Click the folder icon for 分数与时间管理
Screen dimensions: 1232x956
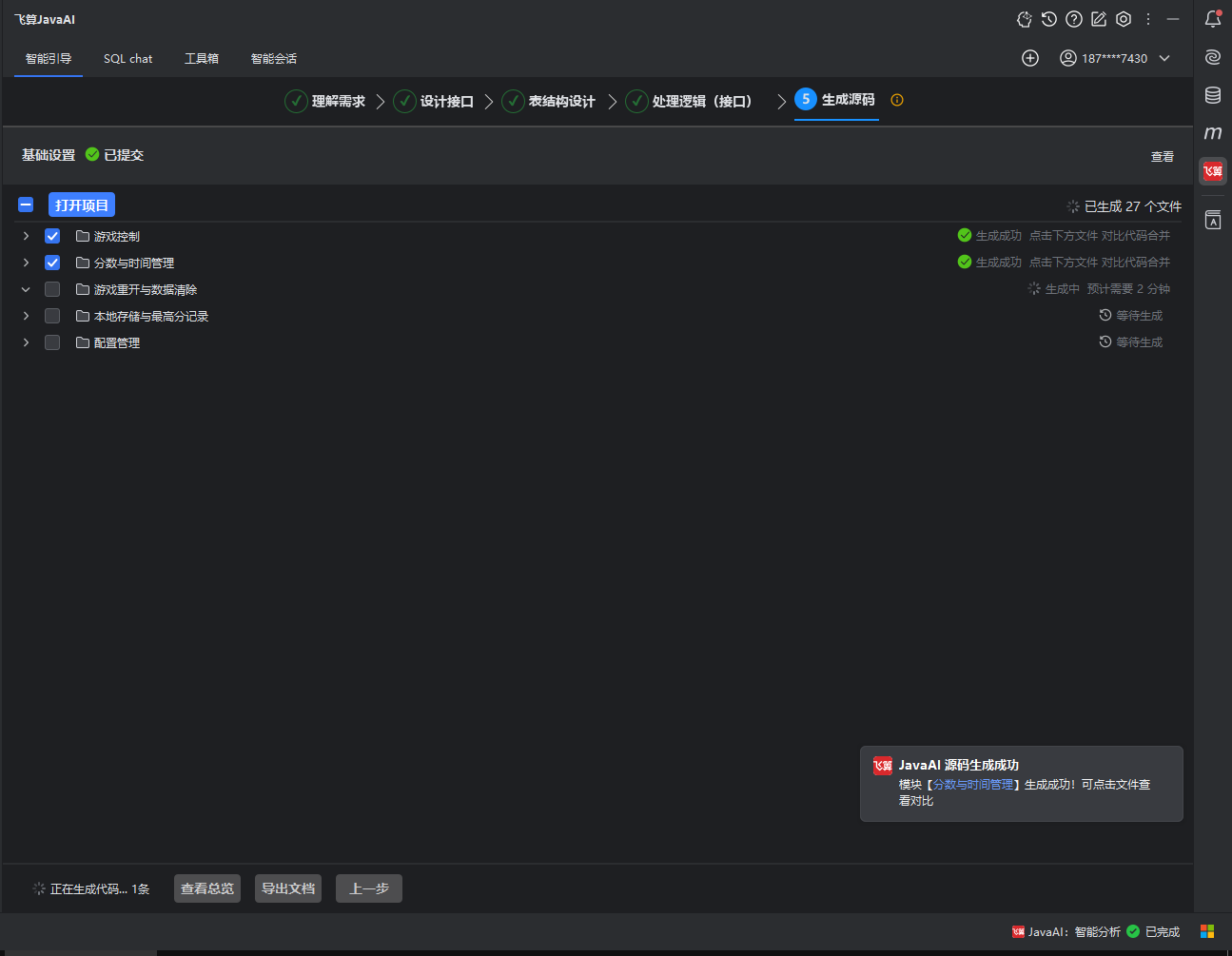pos(83,263)
